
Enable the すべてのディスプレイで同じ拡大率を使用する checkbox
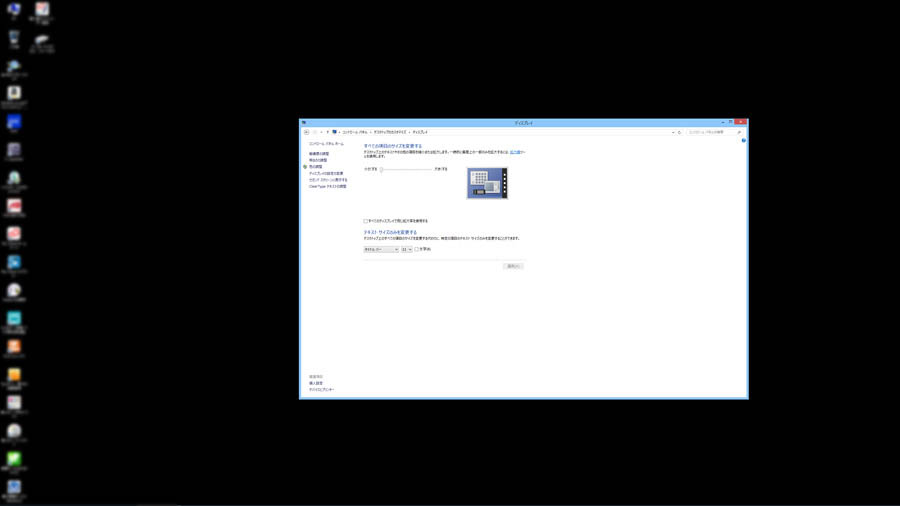coord(366,221)
